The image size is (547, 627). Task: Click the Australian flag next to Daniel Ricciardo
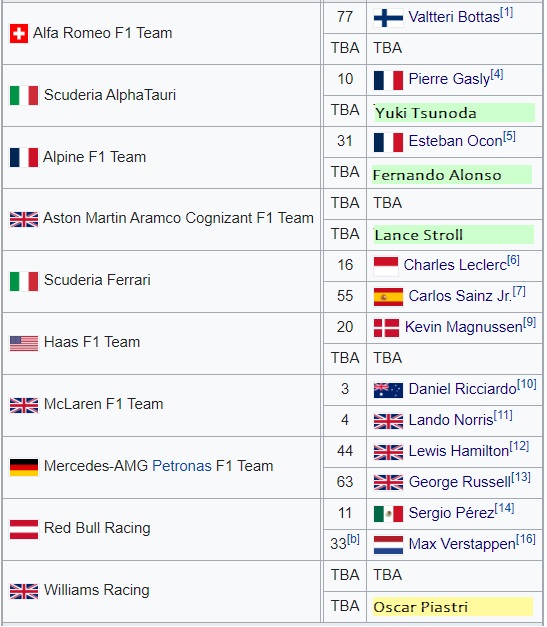[388, 390]
